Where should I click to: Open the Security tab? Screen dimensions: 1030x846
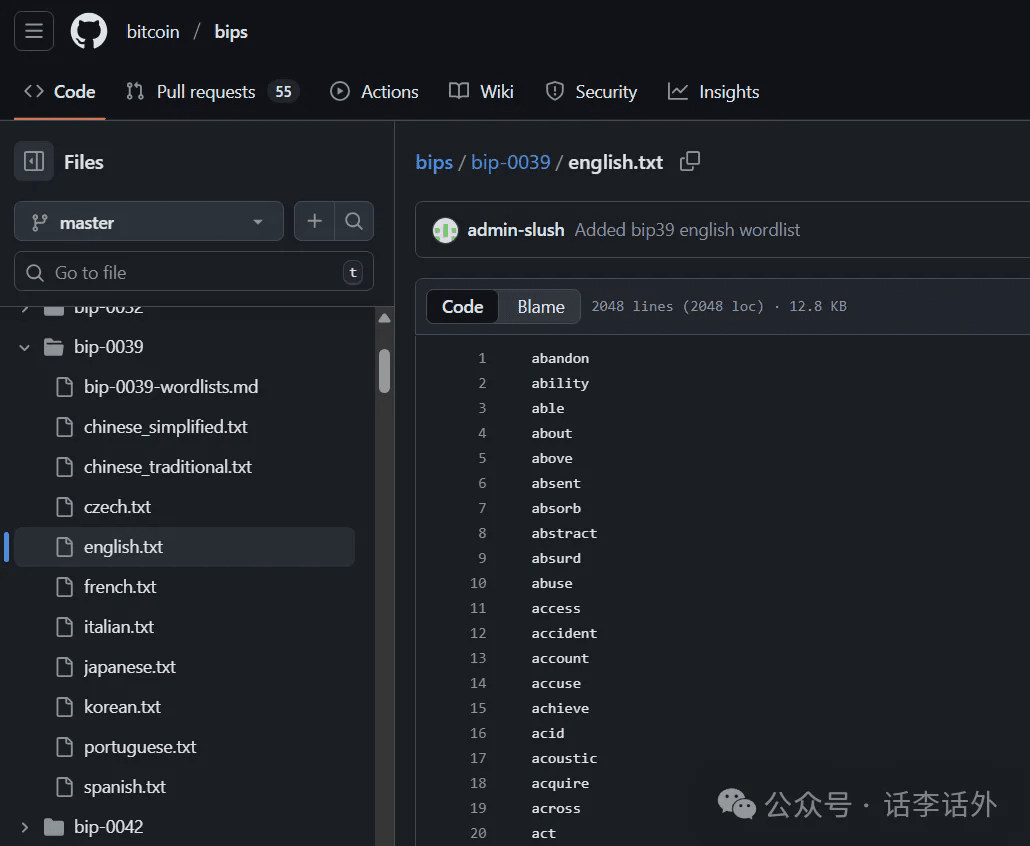[591, 92]
